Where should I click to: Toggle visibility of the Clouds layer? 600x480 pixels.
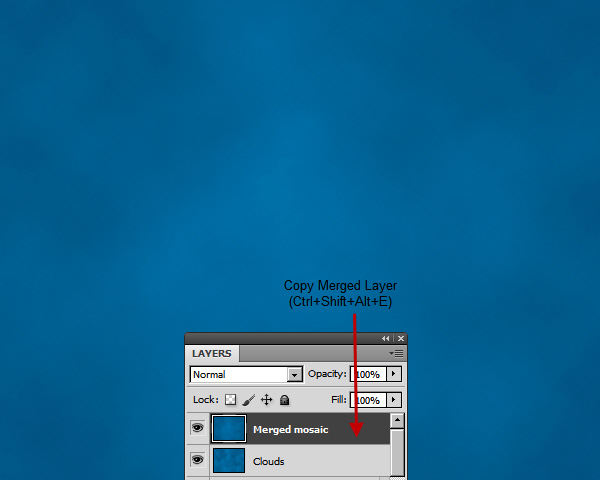197,460
